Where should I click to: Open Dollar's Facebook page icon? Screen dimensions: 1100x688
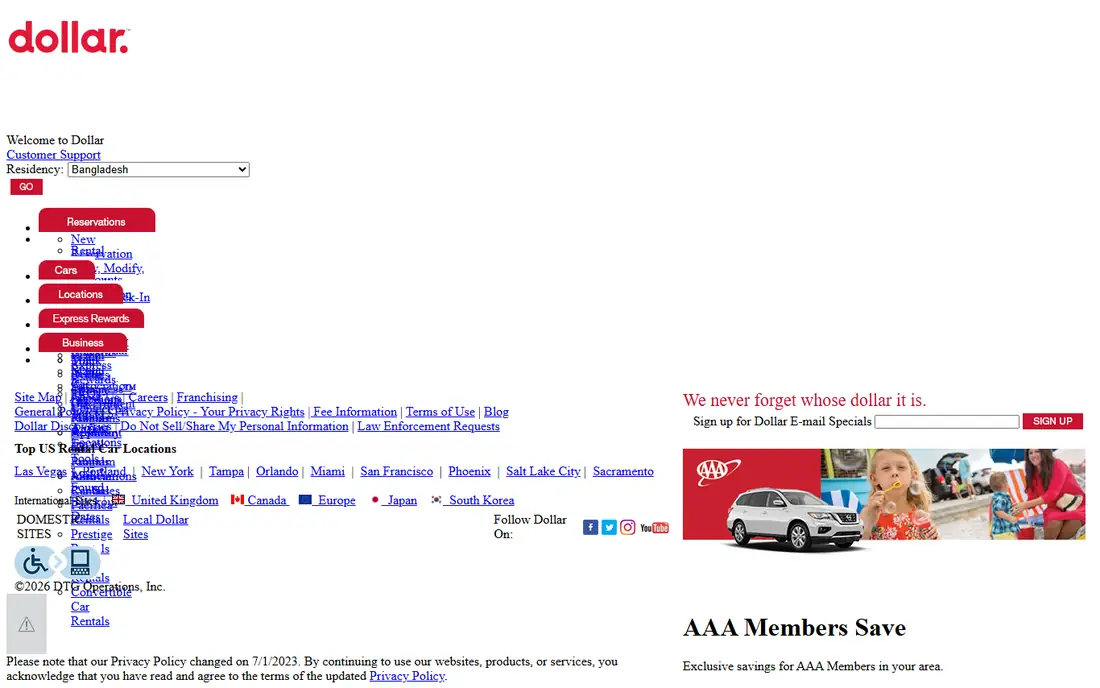pos(591,527)
